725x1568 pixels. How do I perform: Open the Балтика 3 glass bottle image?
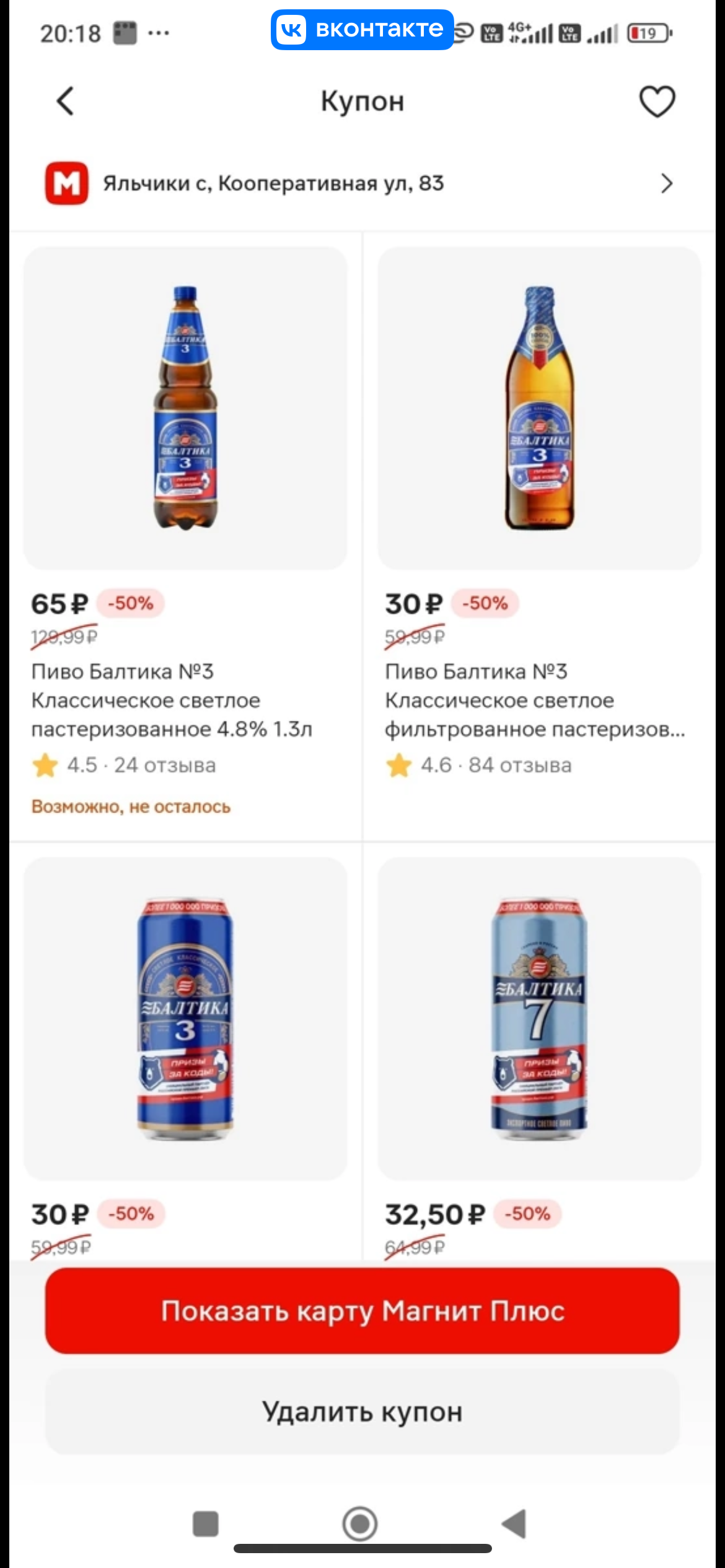(x=539, y=408)
